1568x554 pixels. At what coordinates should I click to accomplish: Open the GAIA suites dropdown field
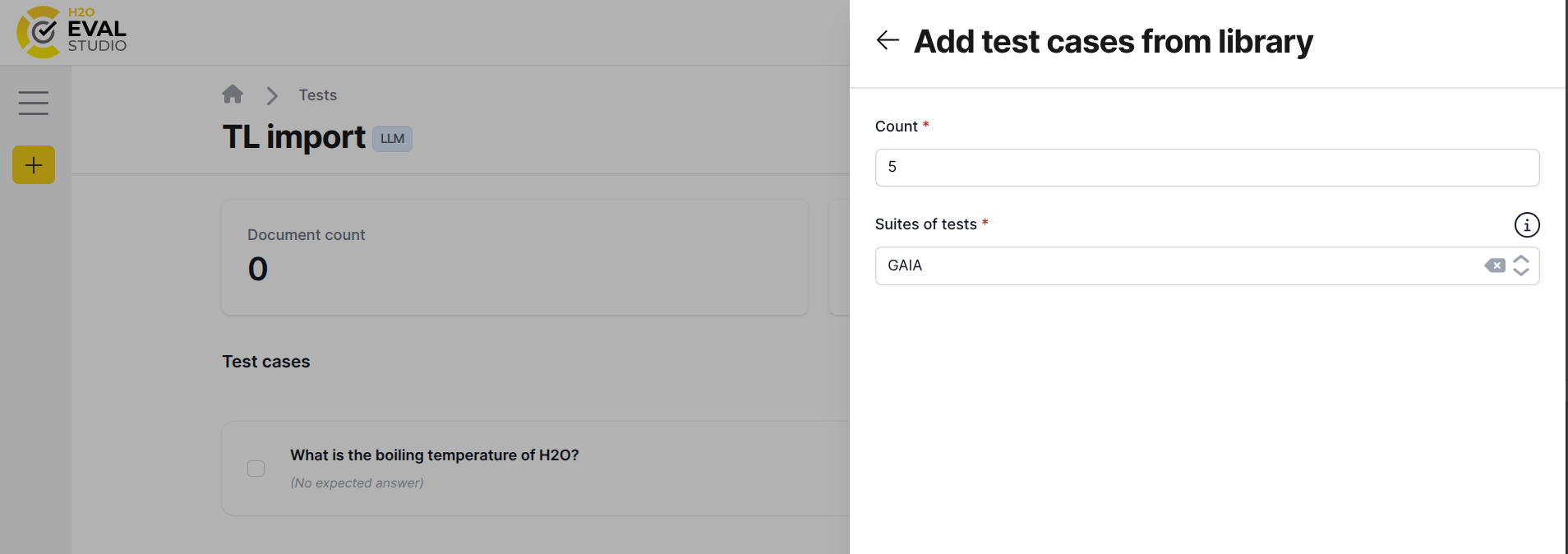coord(1175,265)
